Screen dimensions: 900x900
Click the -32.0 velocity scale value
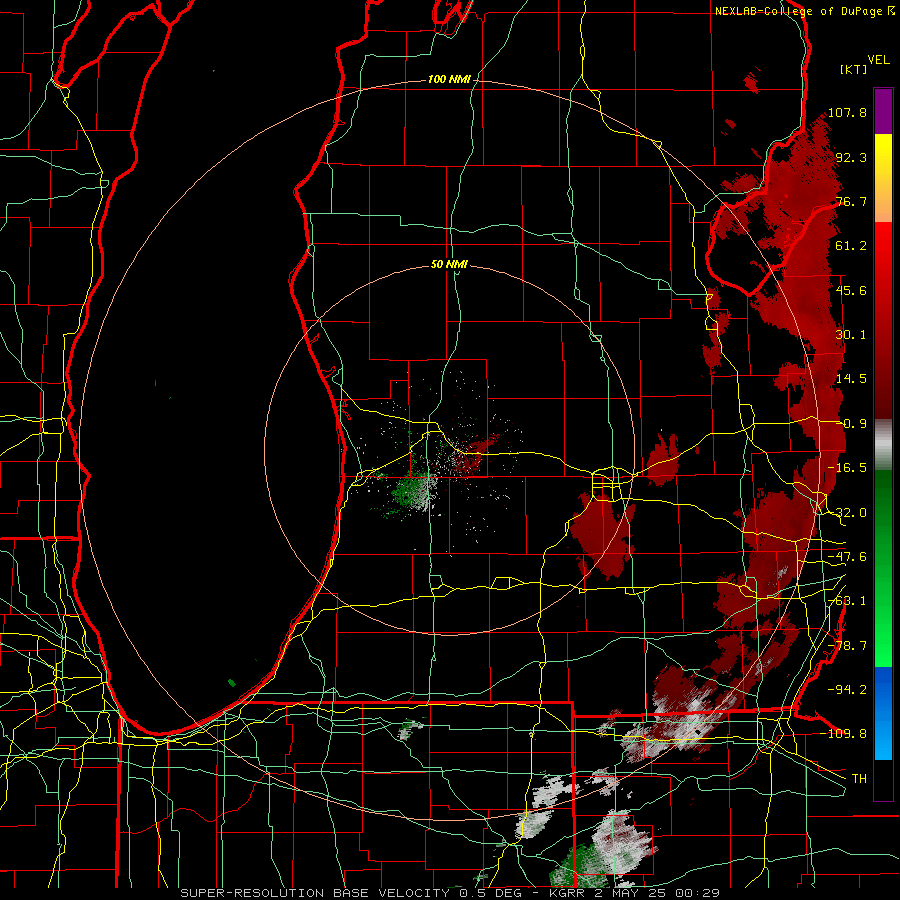pyautogui.click(x=847, y=513)
